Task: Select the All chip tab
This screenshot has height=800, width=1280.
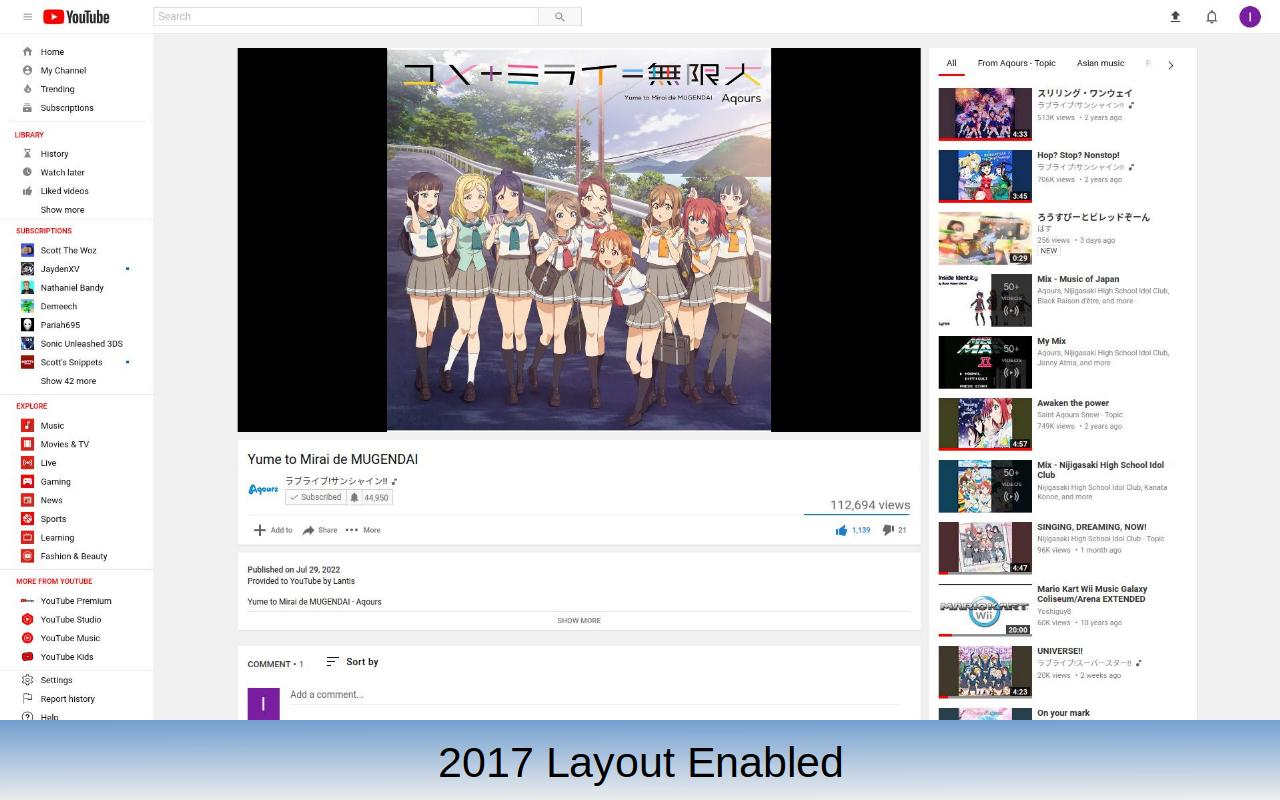Action: [x=951, y=63]
